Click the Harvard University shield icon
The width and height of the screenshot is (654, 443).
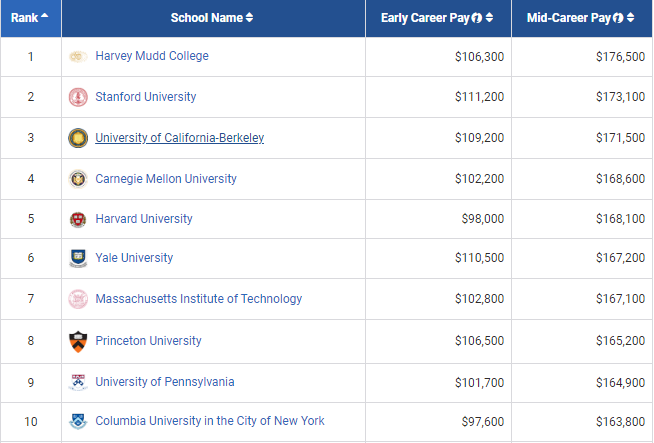[x=78, y=219]
